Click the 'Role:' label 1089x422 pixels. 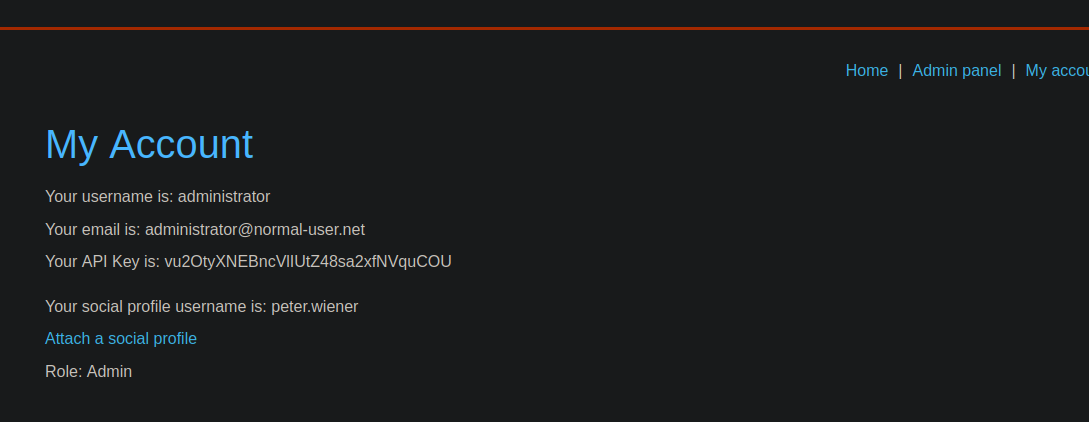tap(64, 371)
